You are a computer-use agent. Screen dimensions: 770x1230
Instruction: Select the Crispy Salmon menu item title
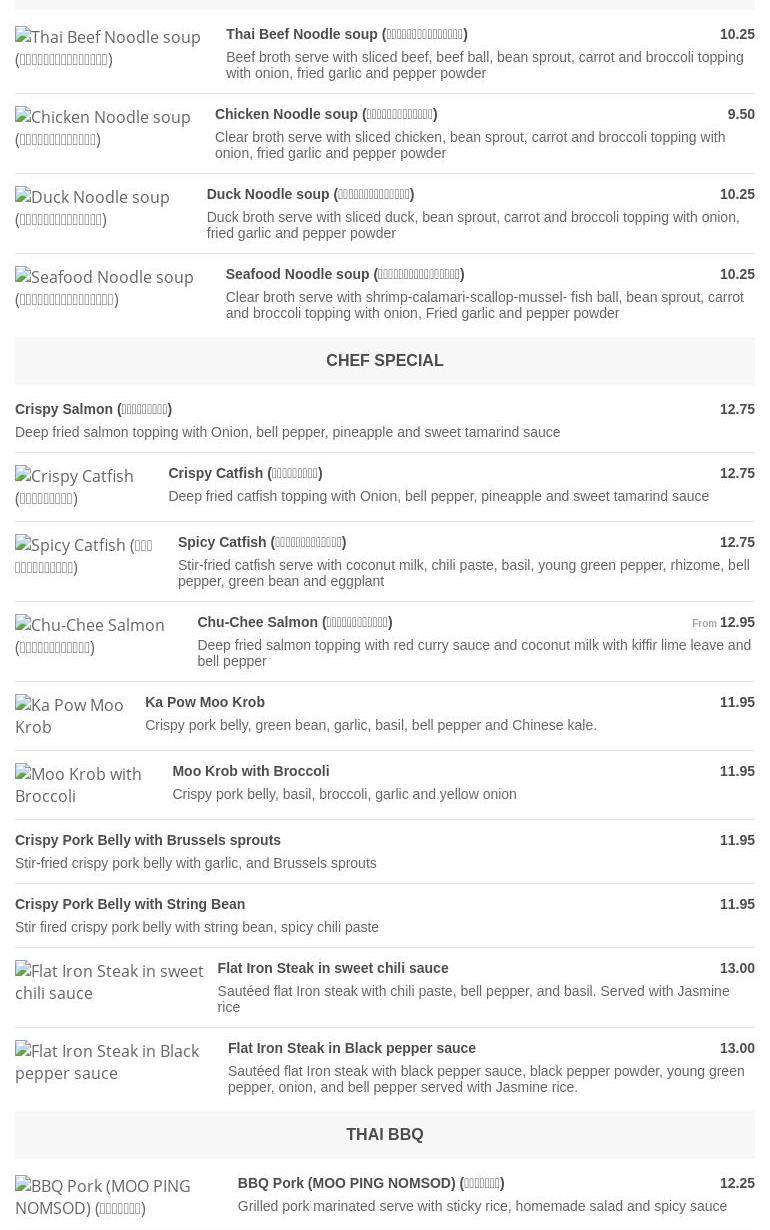93,409
